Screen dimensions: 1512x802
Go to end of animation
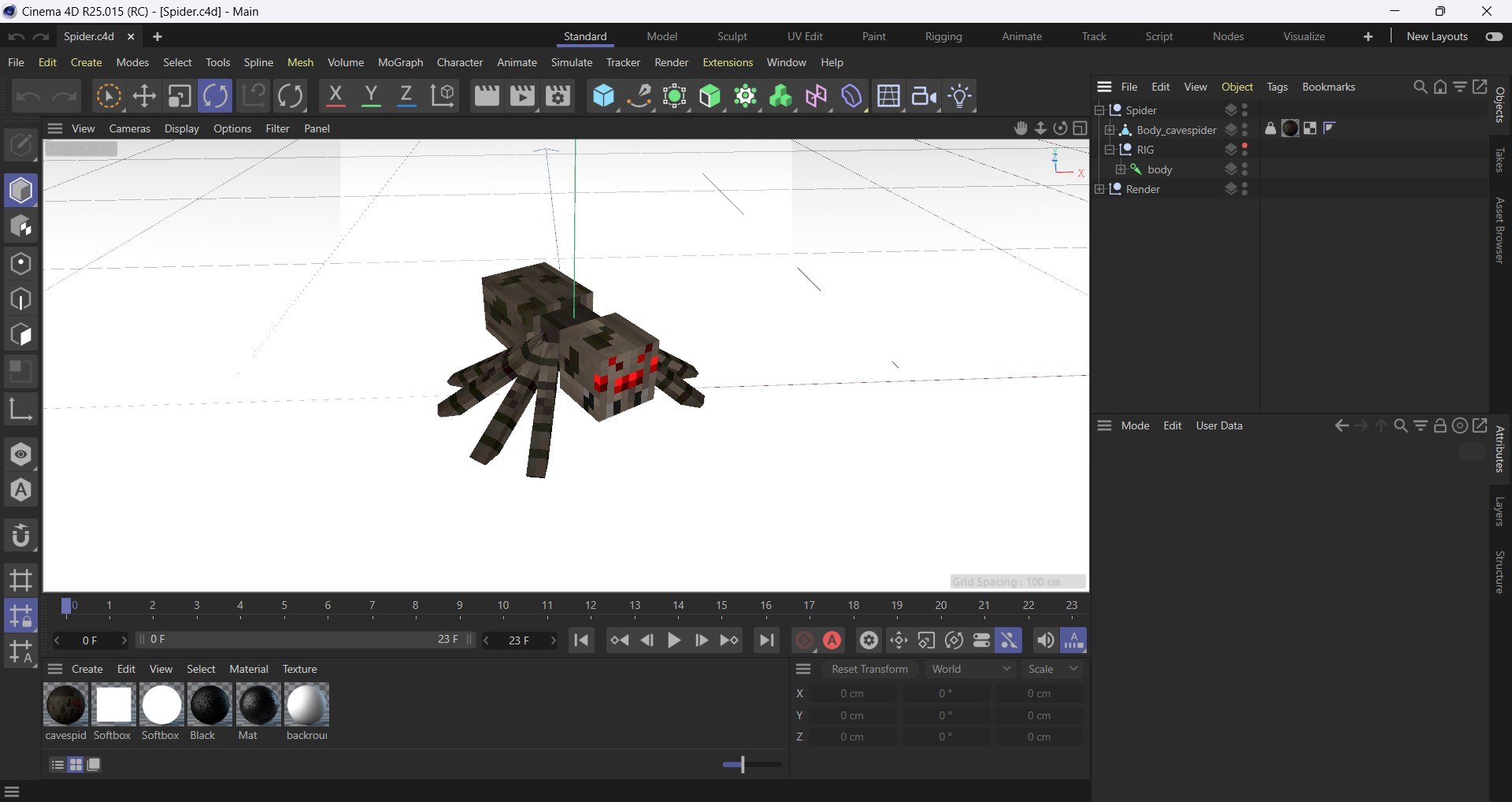pyautogui.click(x=766, y=640)
